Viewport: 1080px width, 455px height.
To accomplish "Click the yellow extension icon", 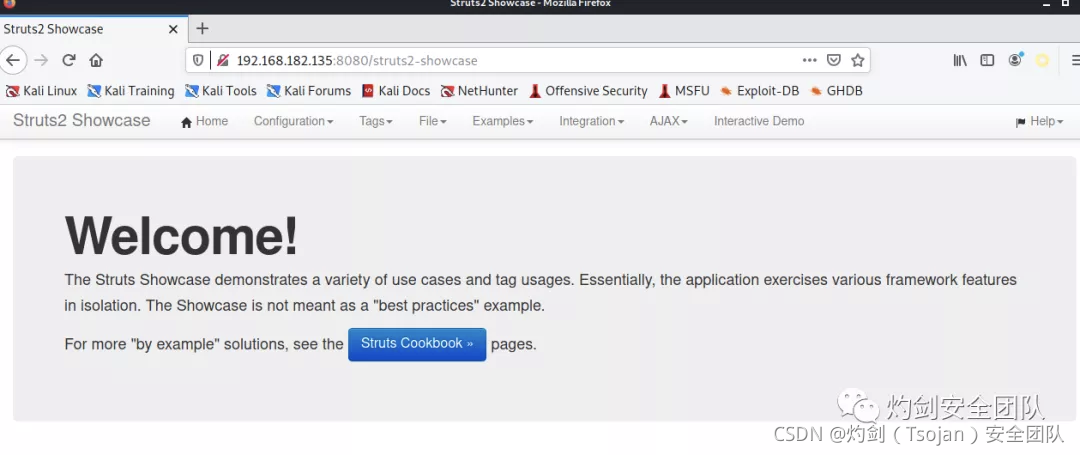I will click(1042, 61).
